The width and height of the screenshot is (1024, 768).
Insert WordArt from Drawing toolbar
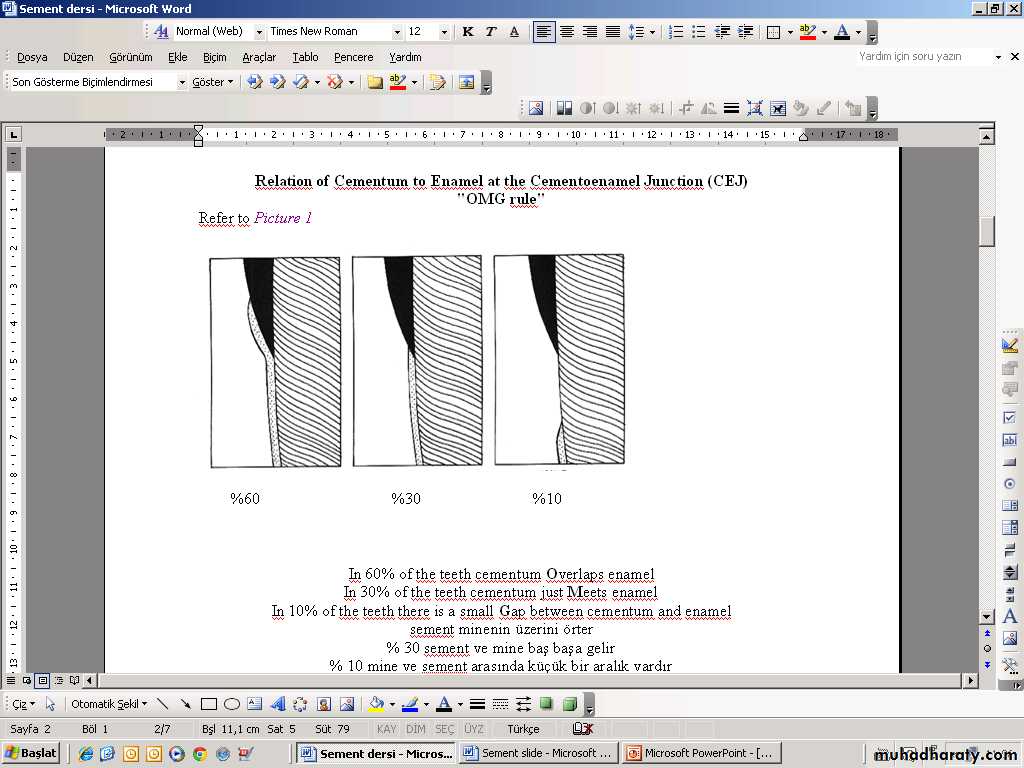pos(278,704)
